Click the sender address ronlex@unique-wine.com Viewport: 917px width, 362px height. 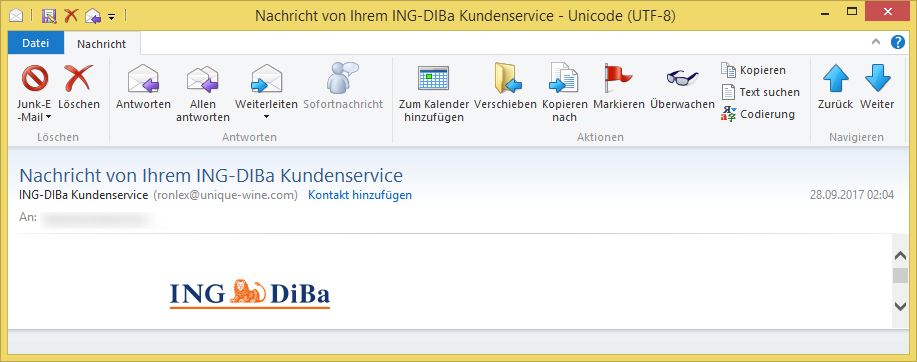pyautogui.click(x=225, y=195)
